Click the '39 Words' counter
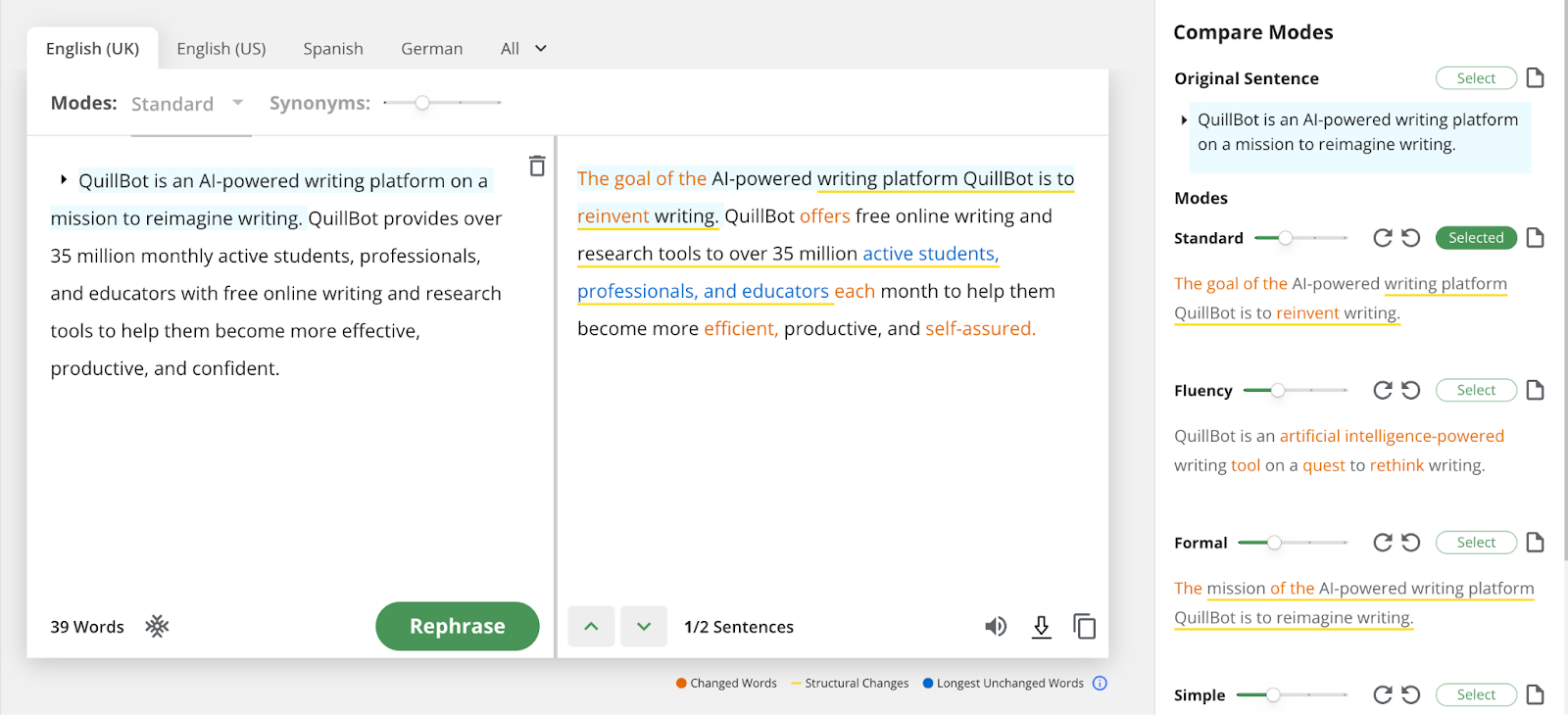 coord(87,627)
